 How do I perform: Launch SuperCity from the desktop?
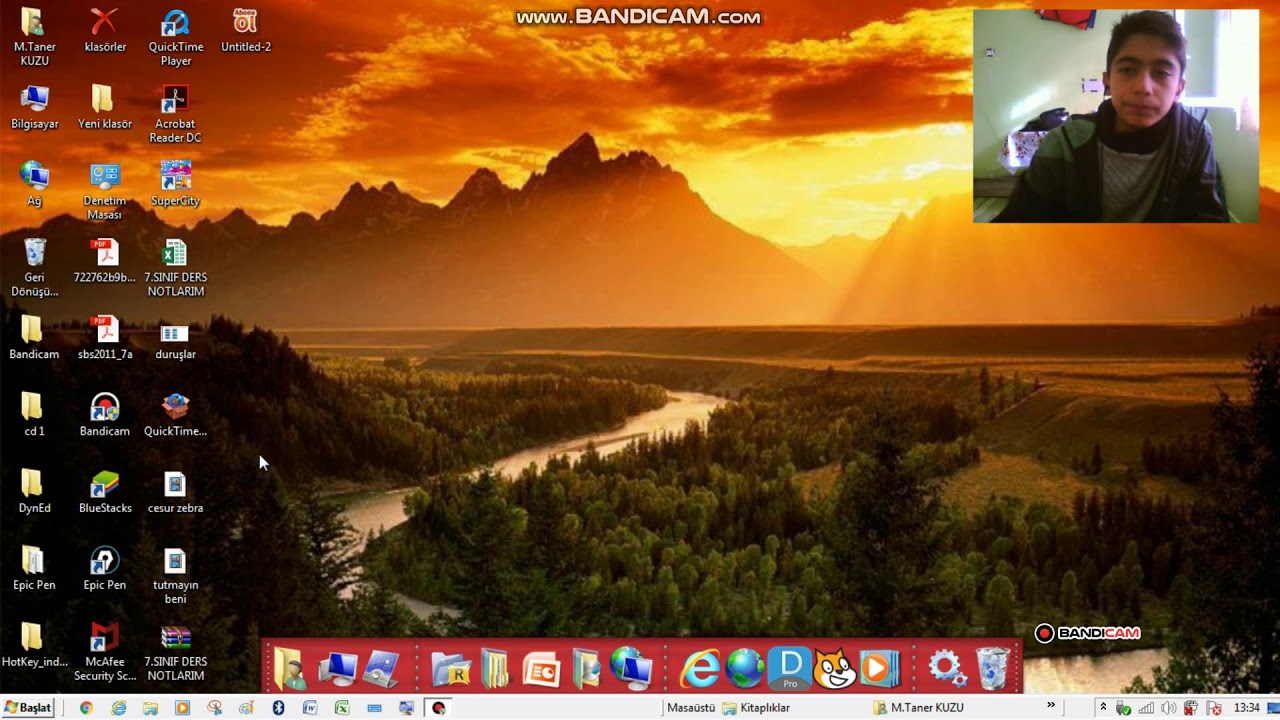click(175, 184)
